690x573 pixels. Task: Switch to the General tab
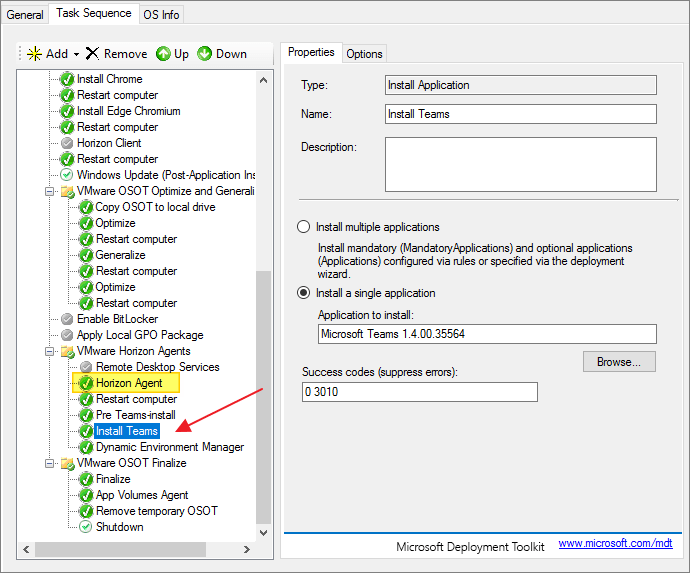point(25,14)
